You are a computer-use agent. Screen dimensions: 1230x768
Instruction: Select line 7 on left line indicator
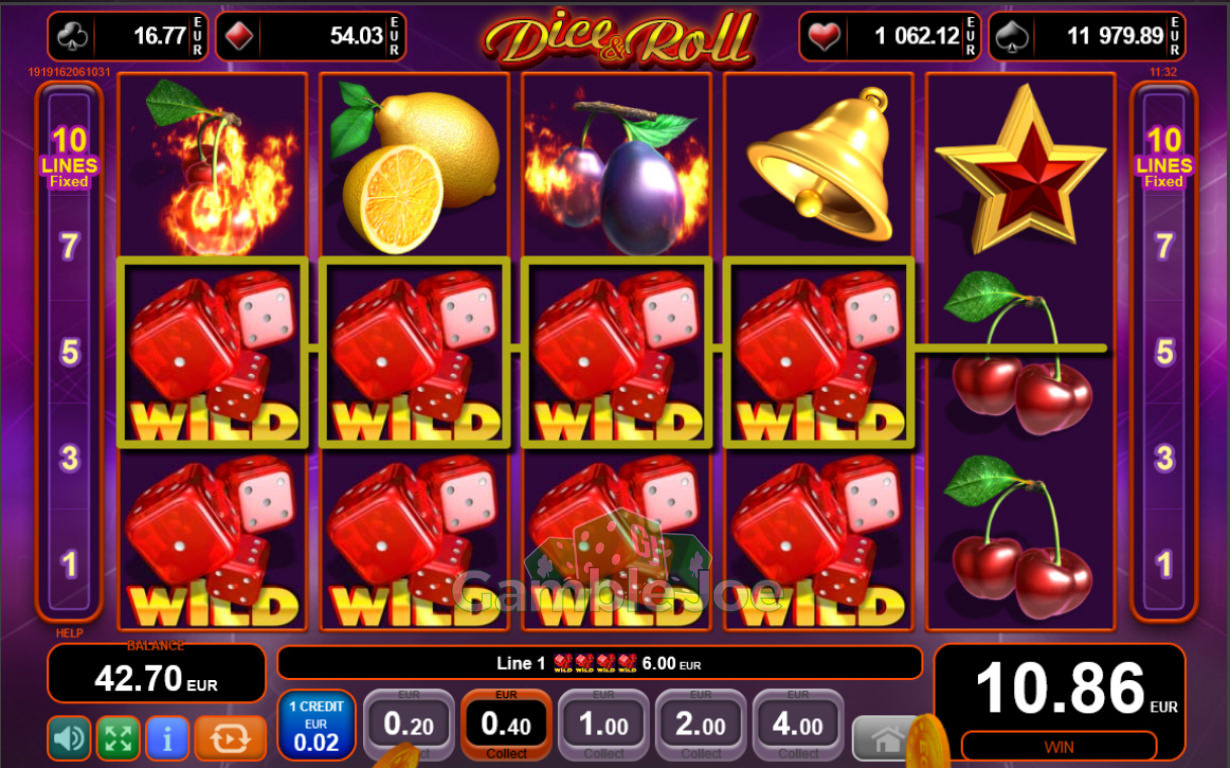pyautogui.click(x=69, y=246)
